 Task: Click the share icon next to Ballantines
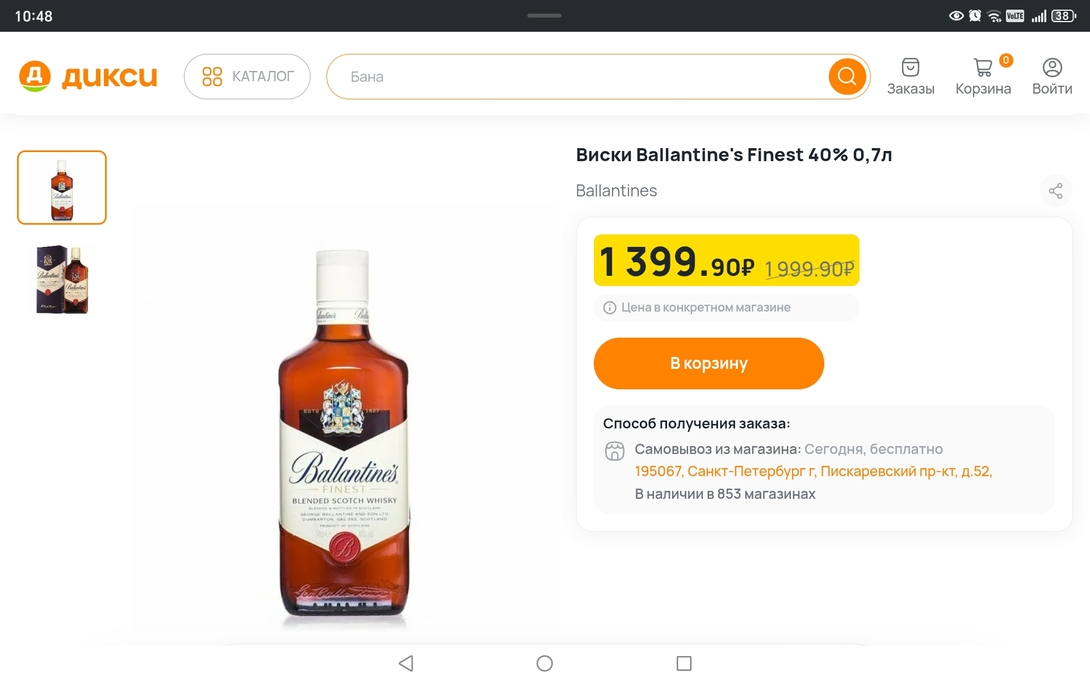tap(1055, 191)
